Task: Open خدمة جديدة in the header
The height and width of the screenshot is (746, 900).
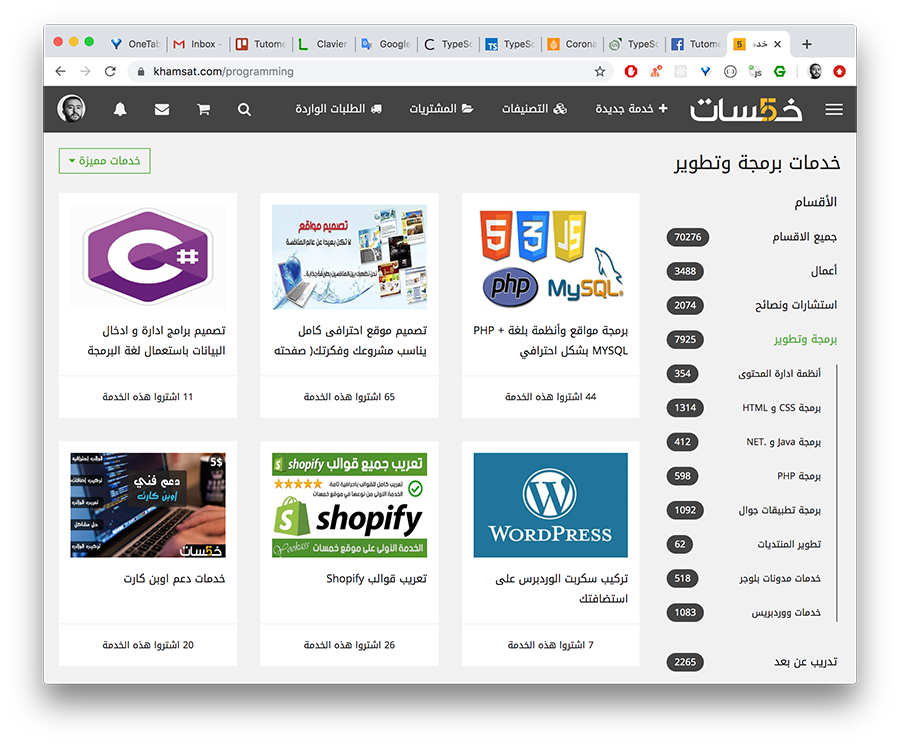Action: (x=631, y=108)
